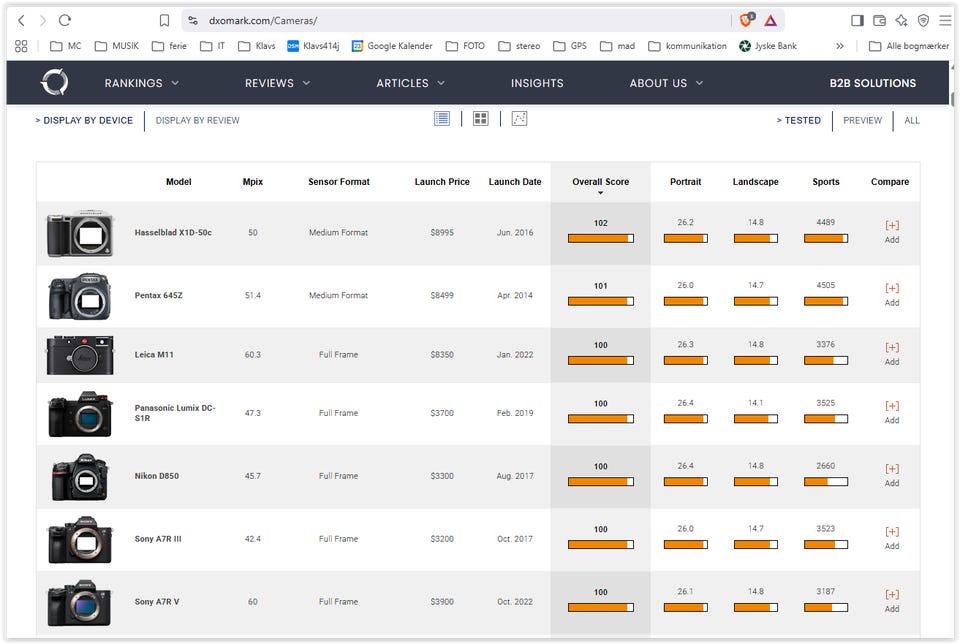960x644 pixels.
Task: Switch to list view icon
Action: coord(441,118)
